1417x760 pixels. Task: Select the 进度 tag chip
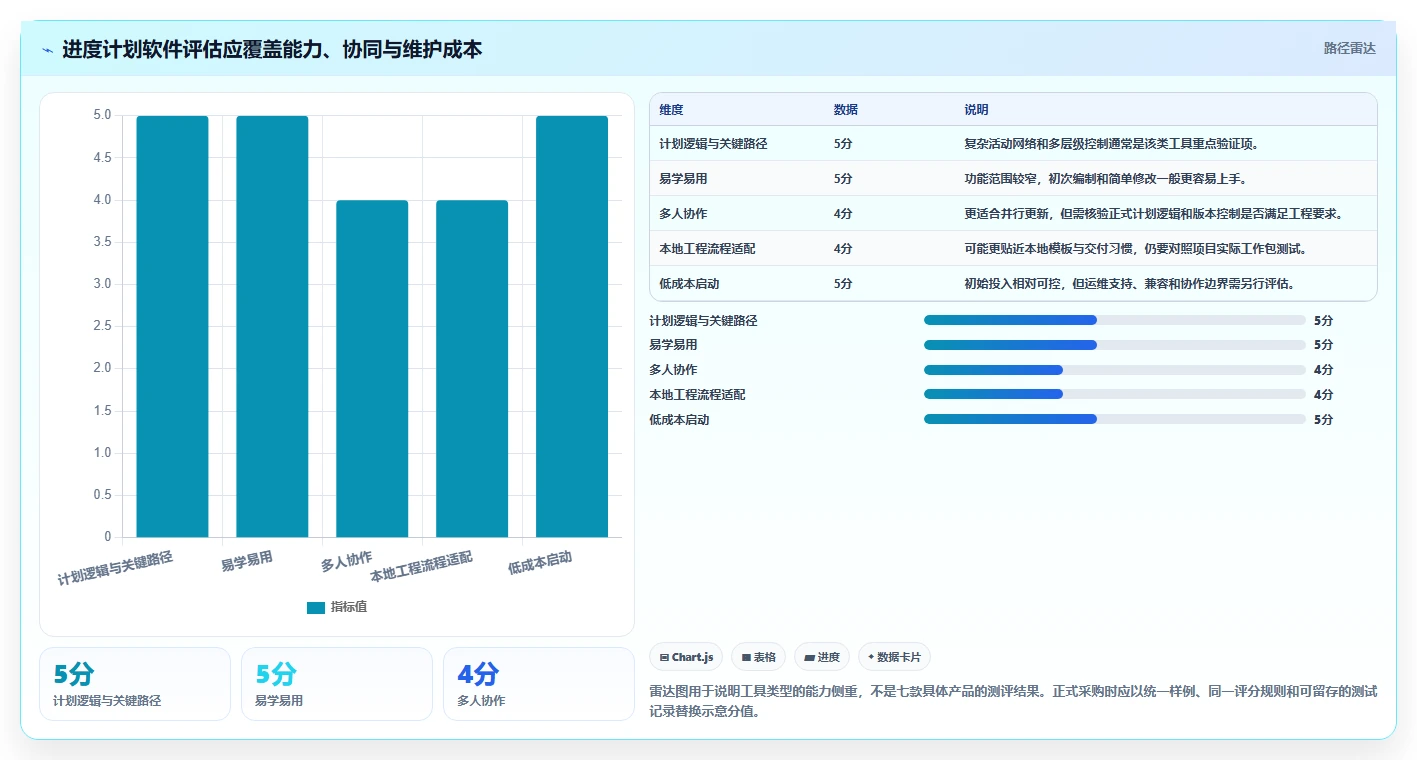[822, 657]
